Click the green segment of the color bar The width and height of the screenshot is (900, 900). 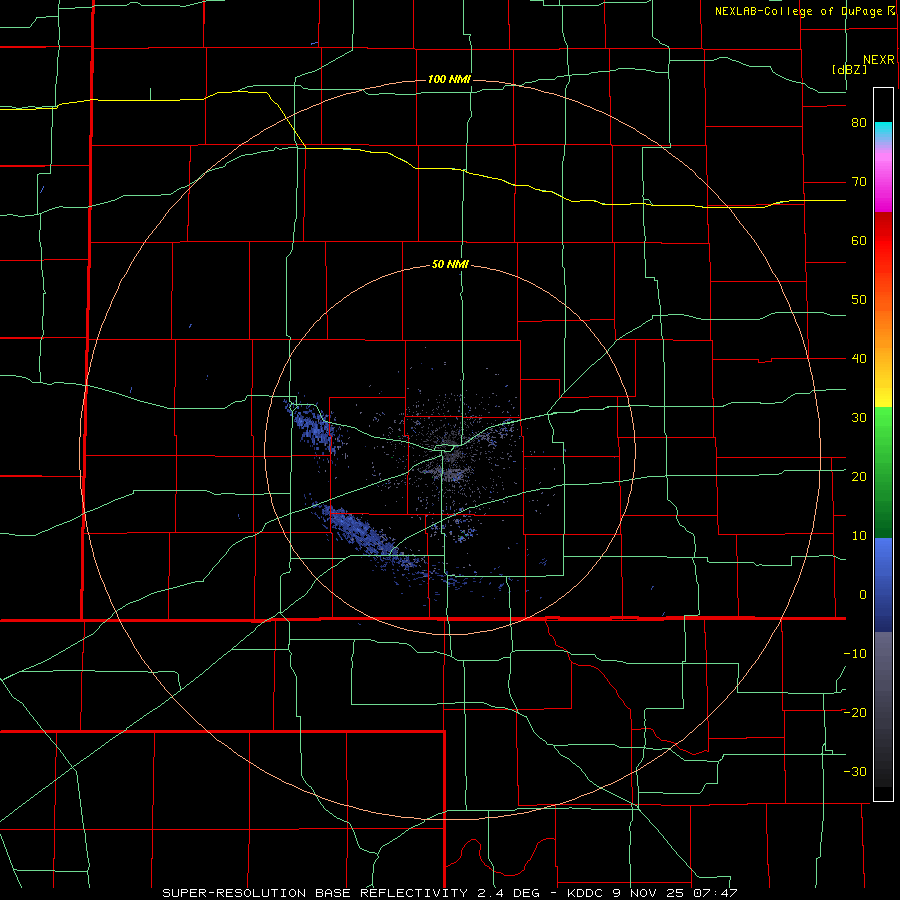coord(883,472)
